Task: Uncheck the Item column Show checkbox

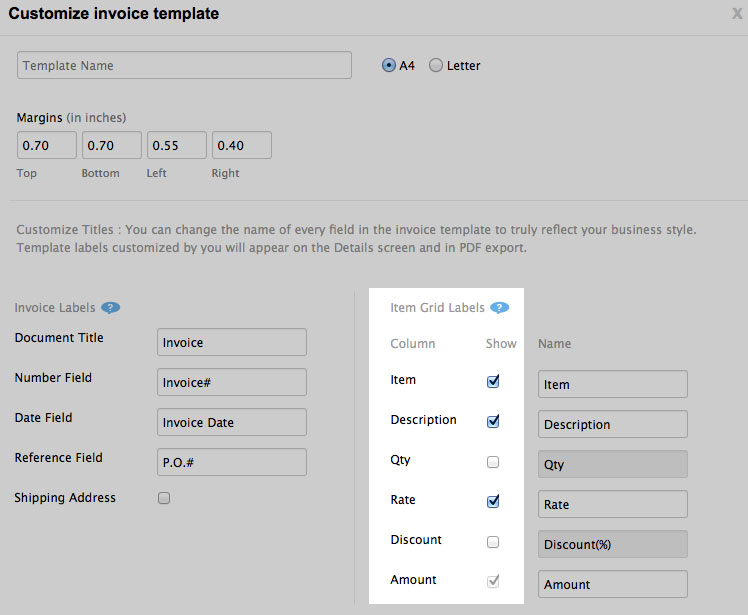Action: 493,381
